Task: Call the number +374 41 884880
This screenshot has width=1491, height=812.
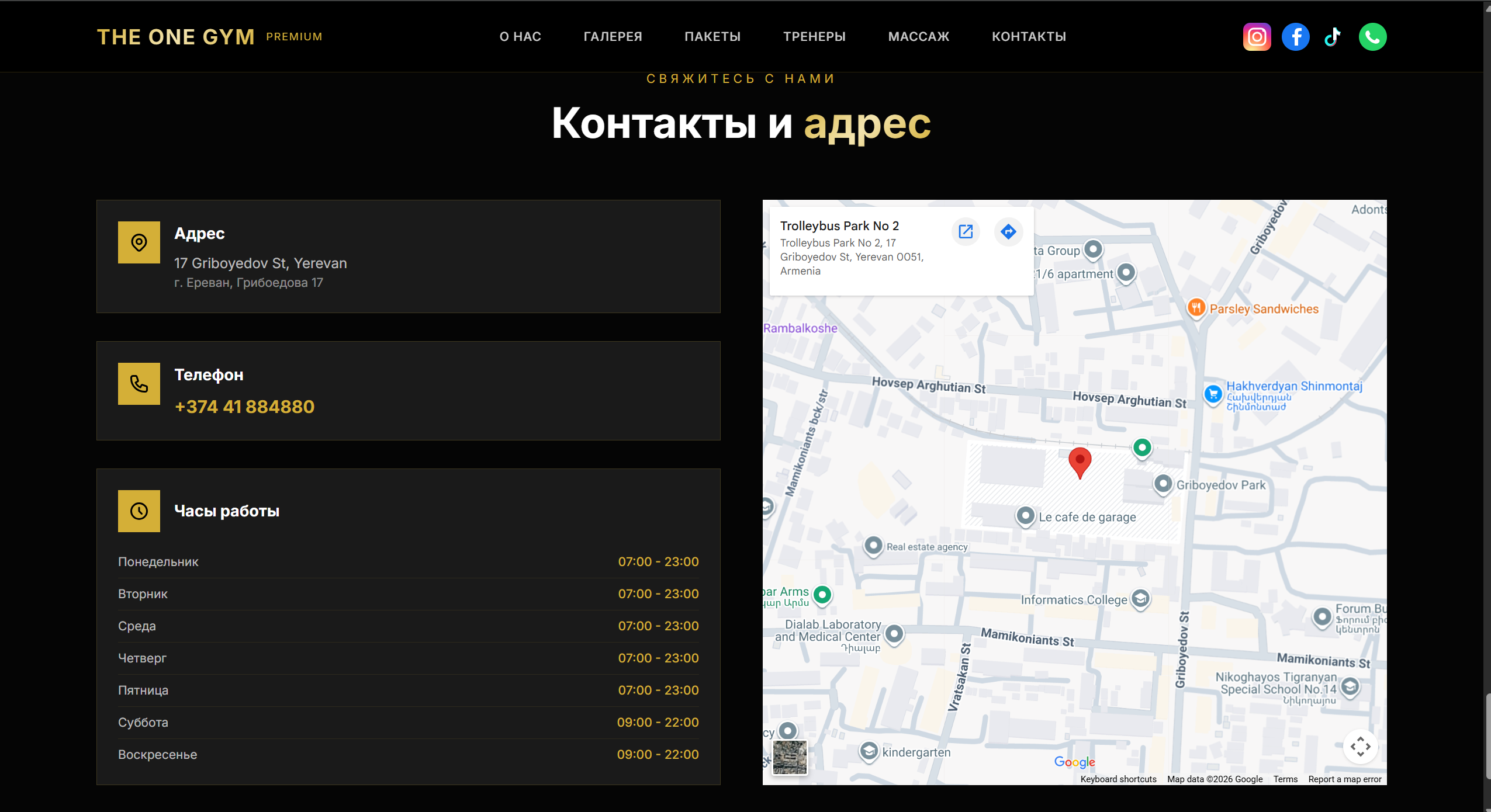Action: pyautogui.click(x=244, y=407)
